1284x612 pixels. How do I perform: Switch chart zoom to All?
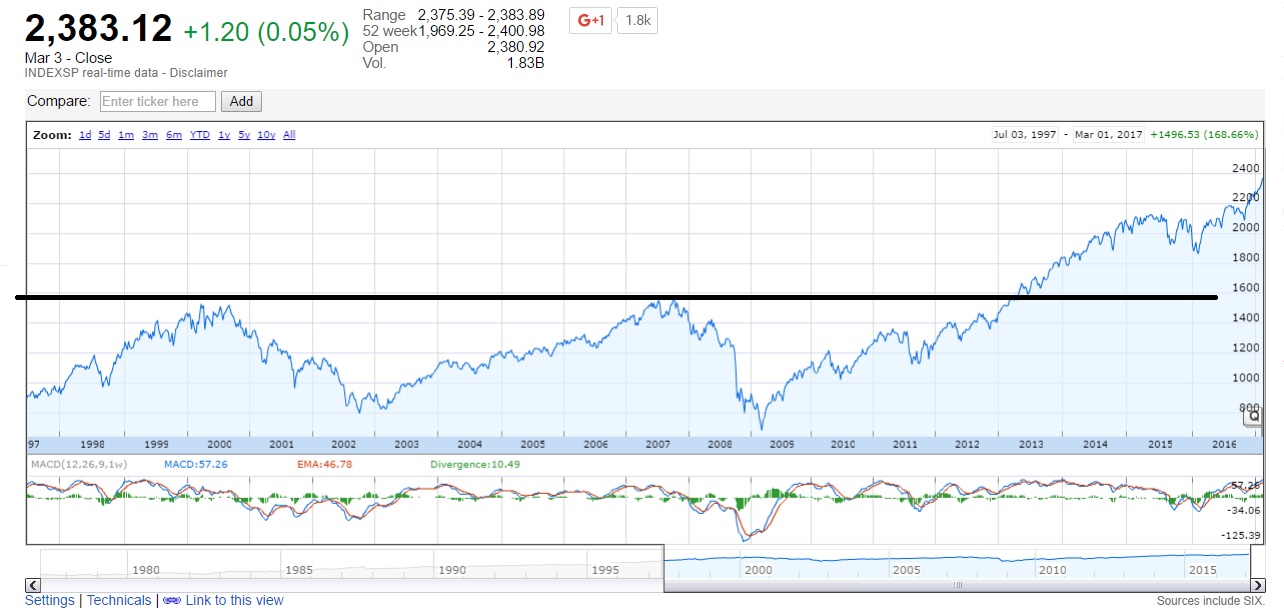289,135
